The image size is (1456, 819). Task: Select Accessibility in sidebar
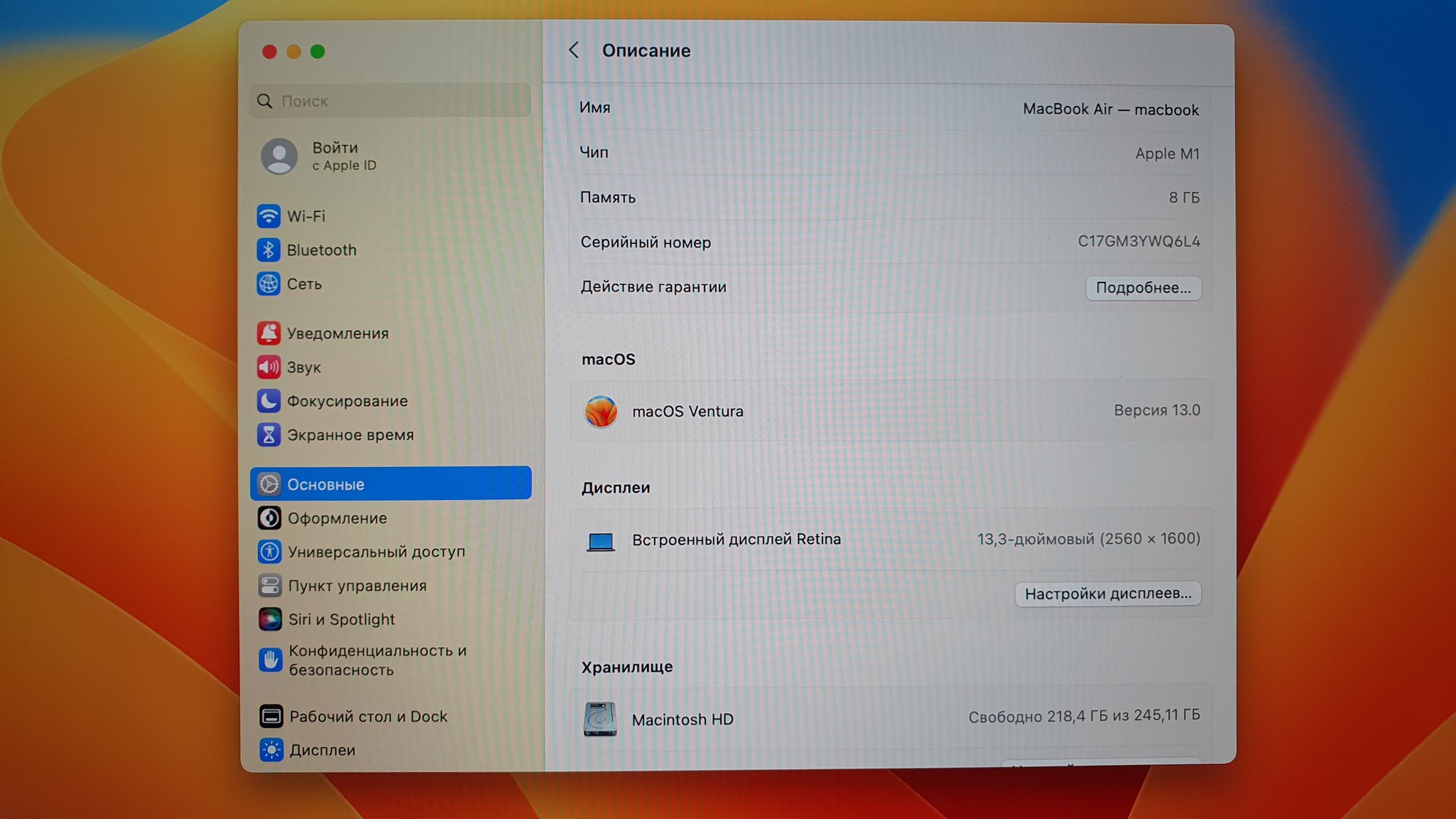[376, 552]
